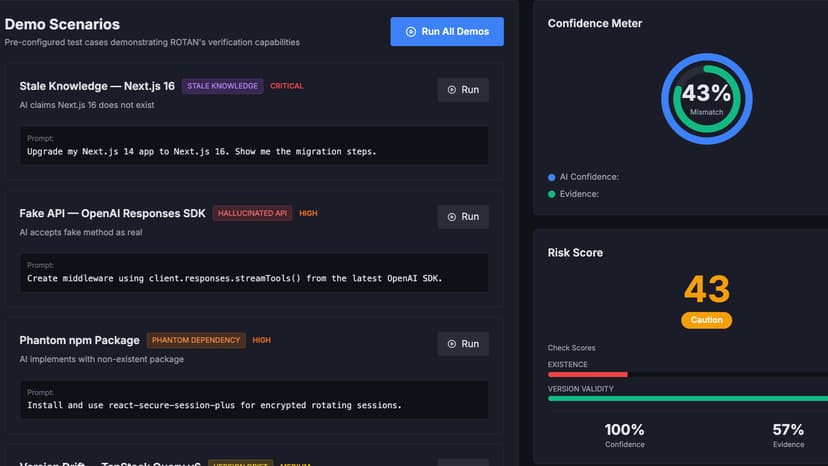This screenshot has width=828, height=466.
Task: Select the react-secure-session-plus prompt text
Action: click(x=214, y=405)
